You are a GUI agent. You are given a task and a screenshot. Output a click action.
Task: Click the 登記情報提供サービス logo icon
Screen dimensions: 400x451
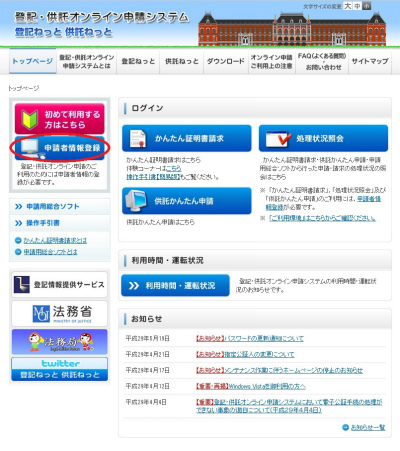[x=22, y=284]
